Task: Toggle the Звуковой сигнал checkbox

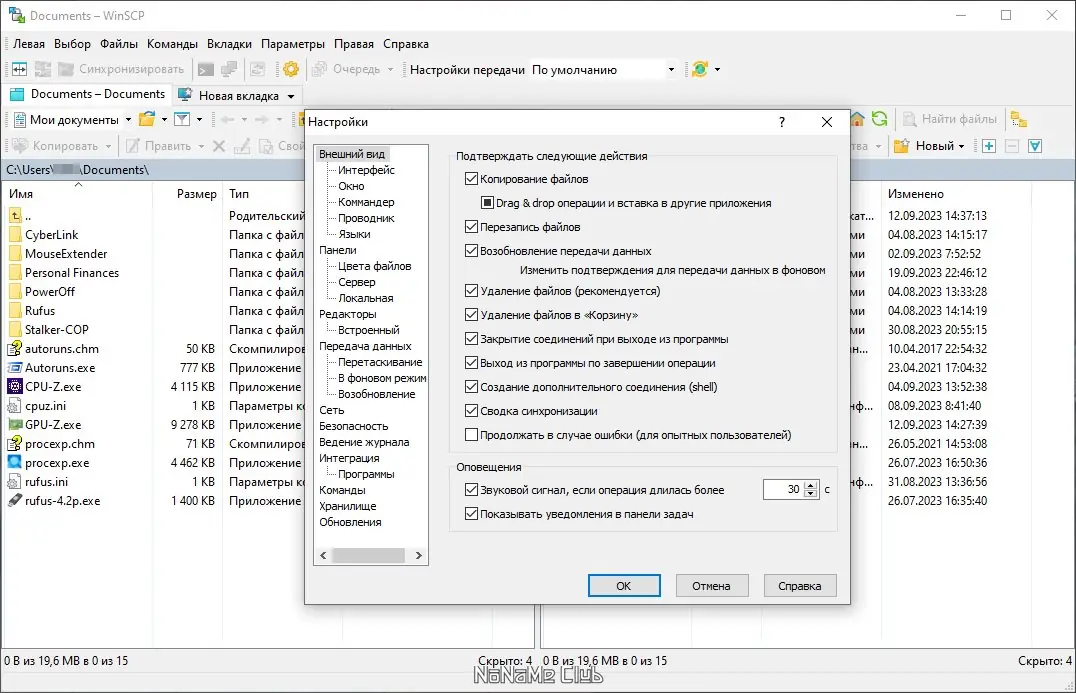Action: point(471,490)
